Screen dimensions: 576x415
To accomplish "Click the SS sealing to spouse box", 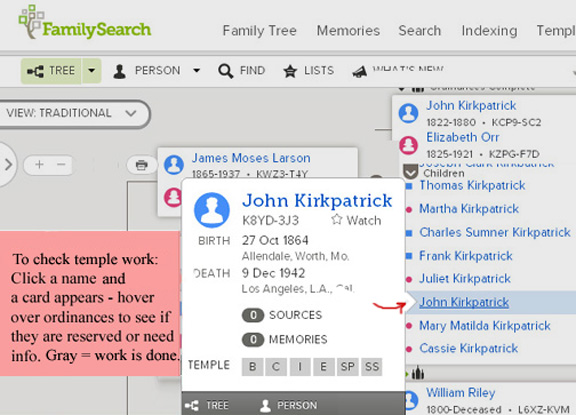I will click(372, 367).
